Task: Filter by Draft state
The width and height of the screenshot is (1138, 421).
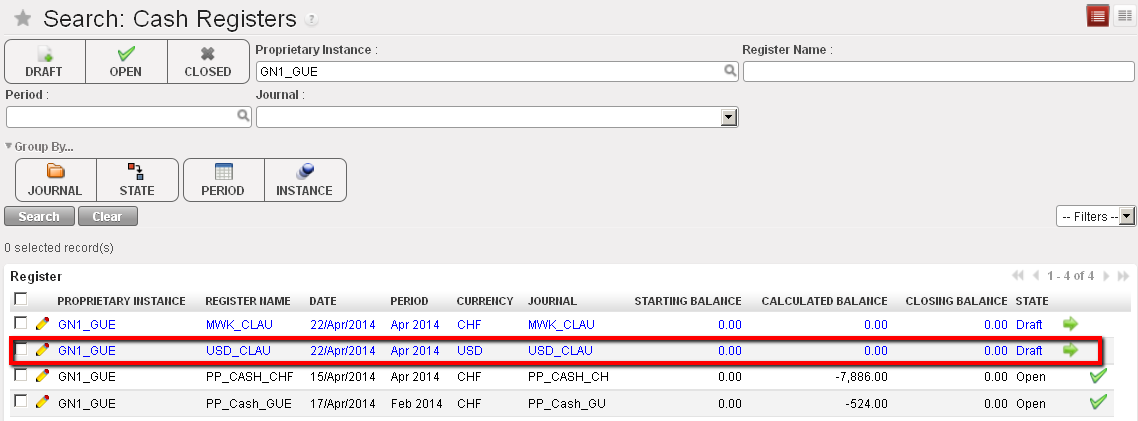Action: point(45,62)
